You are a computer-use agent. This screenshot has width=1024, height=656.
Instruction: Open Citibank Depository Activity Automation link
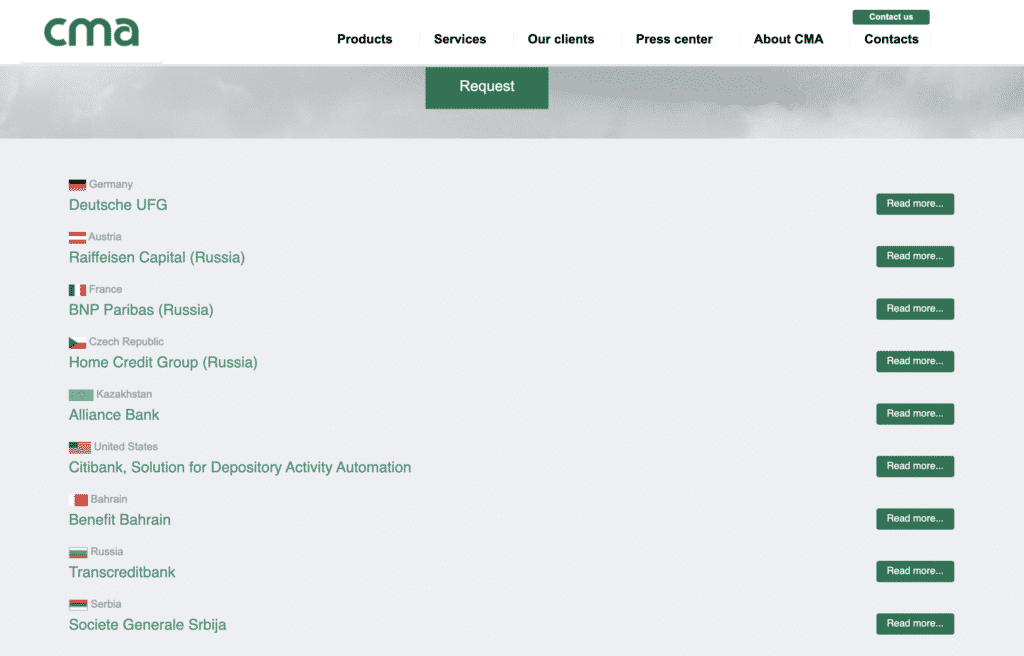click(x=240, y=467)
